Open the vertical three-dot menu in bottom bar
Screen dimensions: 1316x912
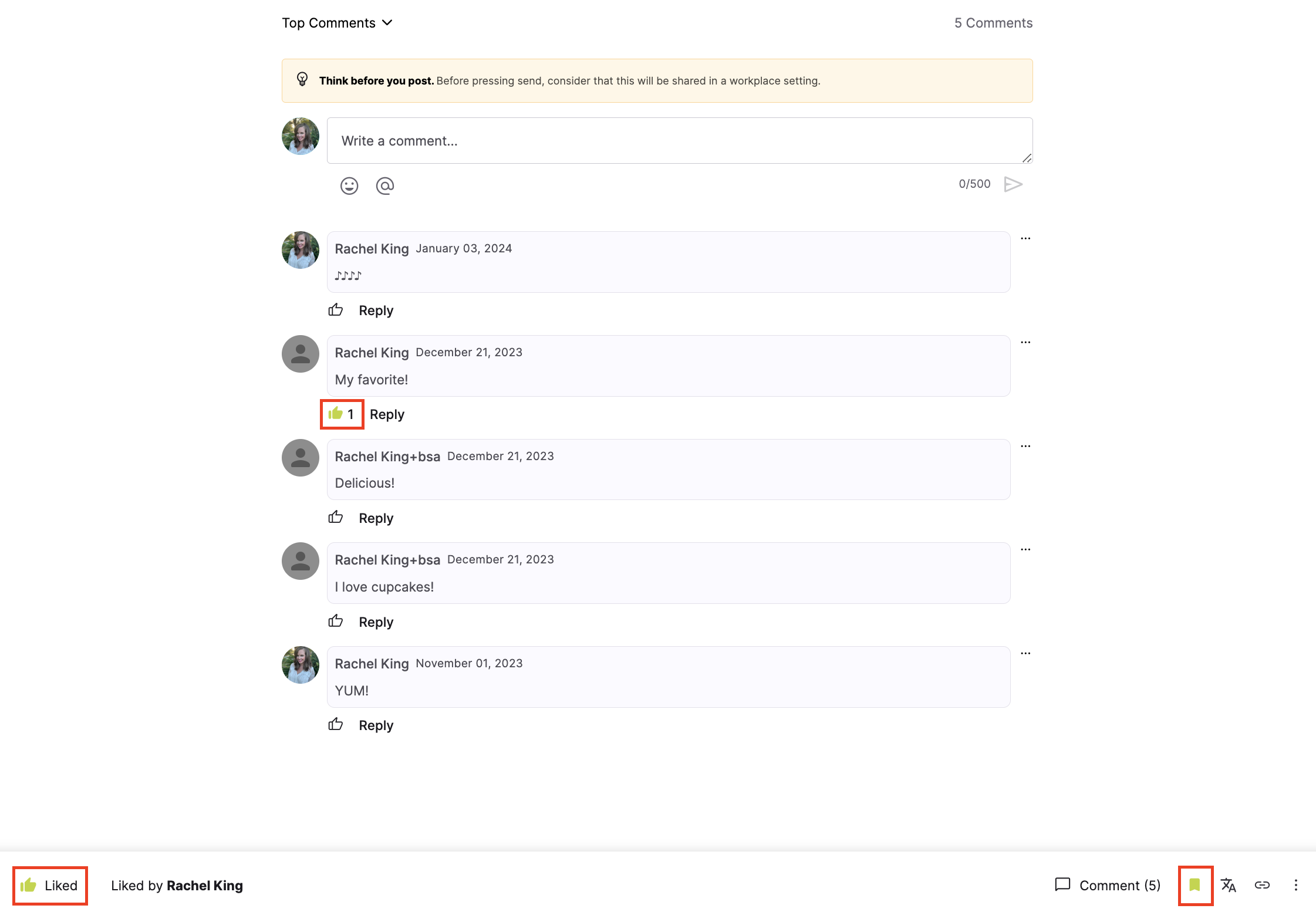click(x=1296, y=885)
